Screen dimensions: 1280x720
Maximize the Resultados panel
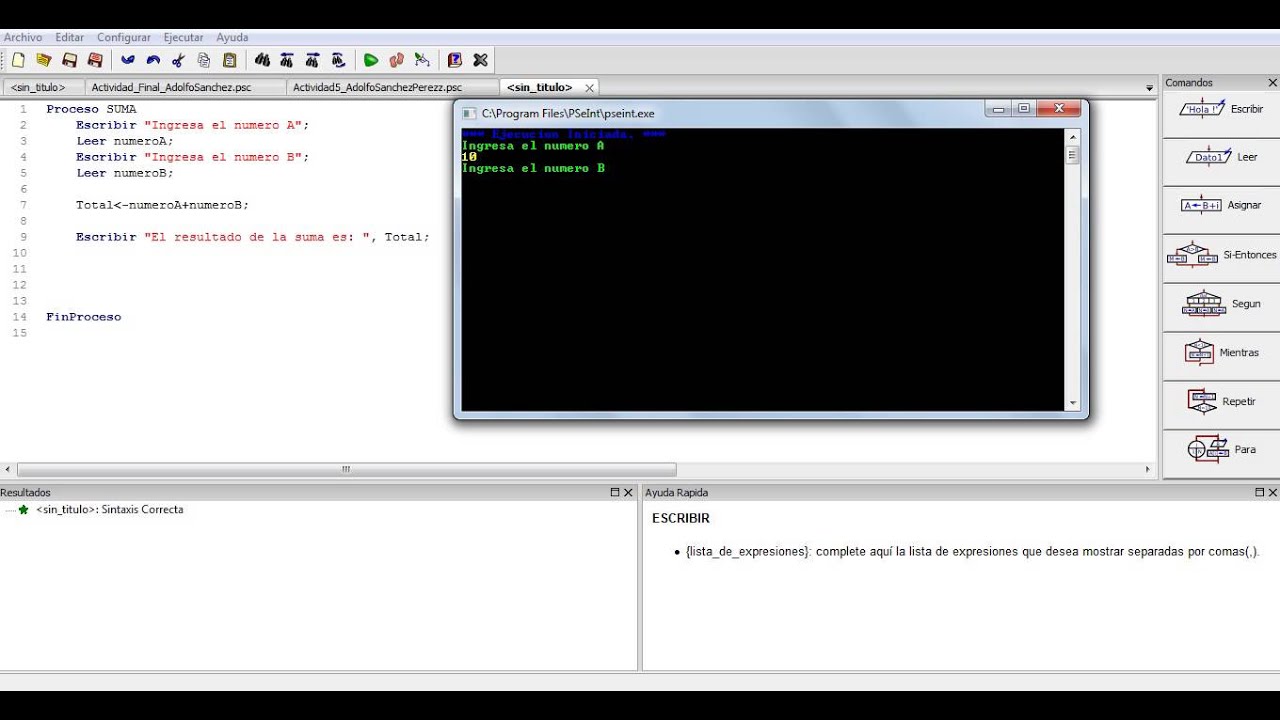615,493
